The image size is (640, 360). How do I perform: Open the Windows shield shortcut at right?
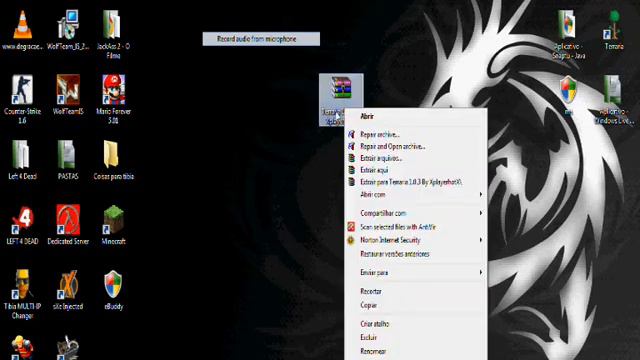[x=568, y=90]
